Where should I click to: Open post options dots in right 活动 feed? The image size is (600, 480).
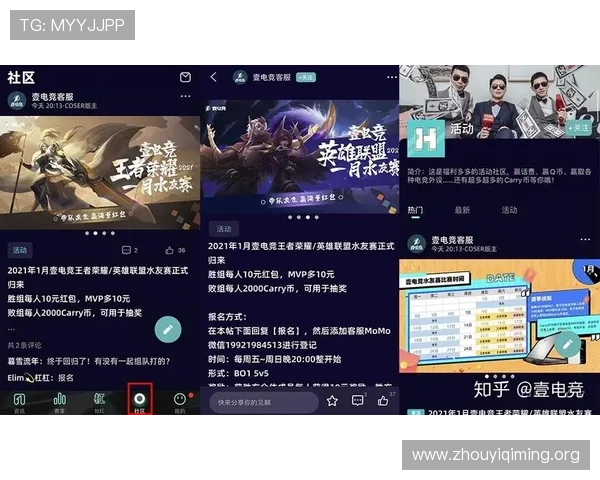tap(585, 240)
